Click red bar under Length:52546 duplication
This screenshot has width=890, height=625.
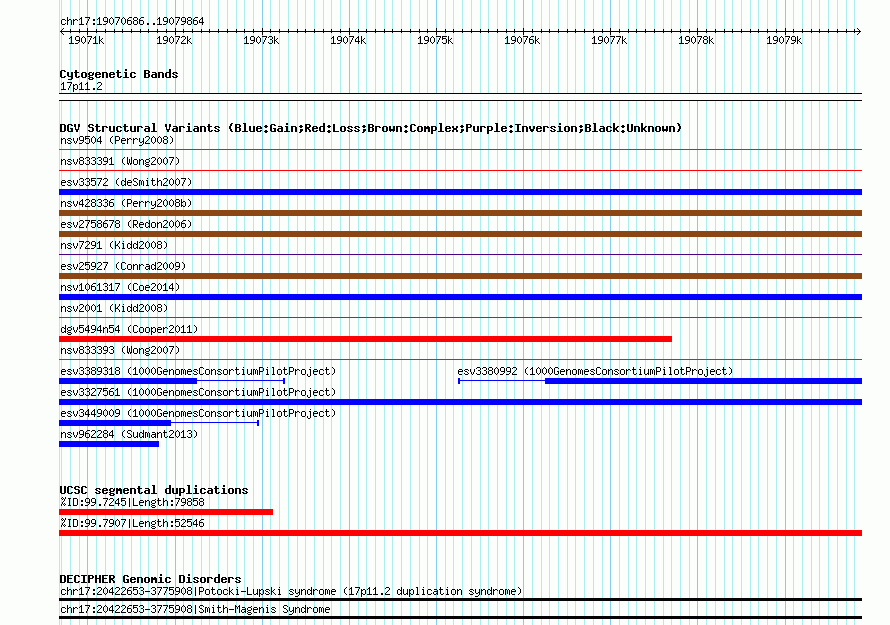(460, 533)
